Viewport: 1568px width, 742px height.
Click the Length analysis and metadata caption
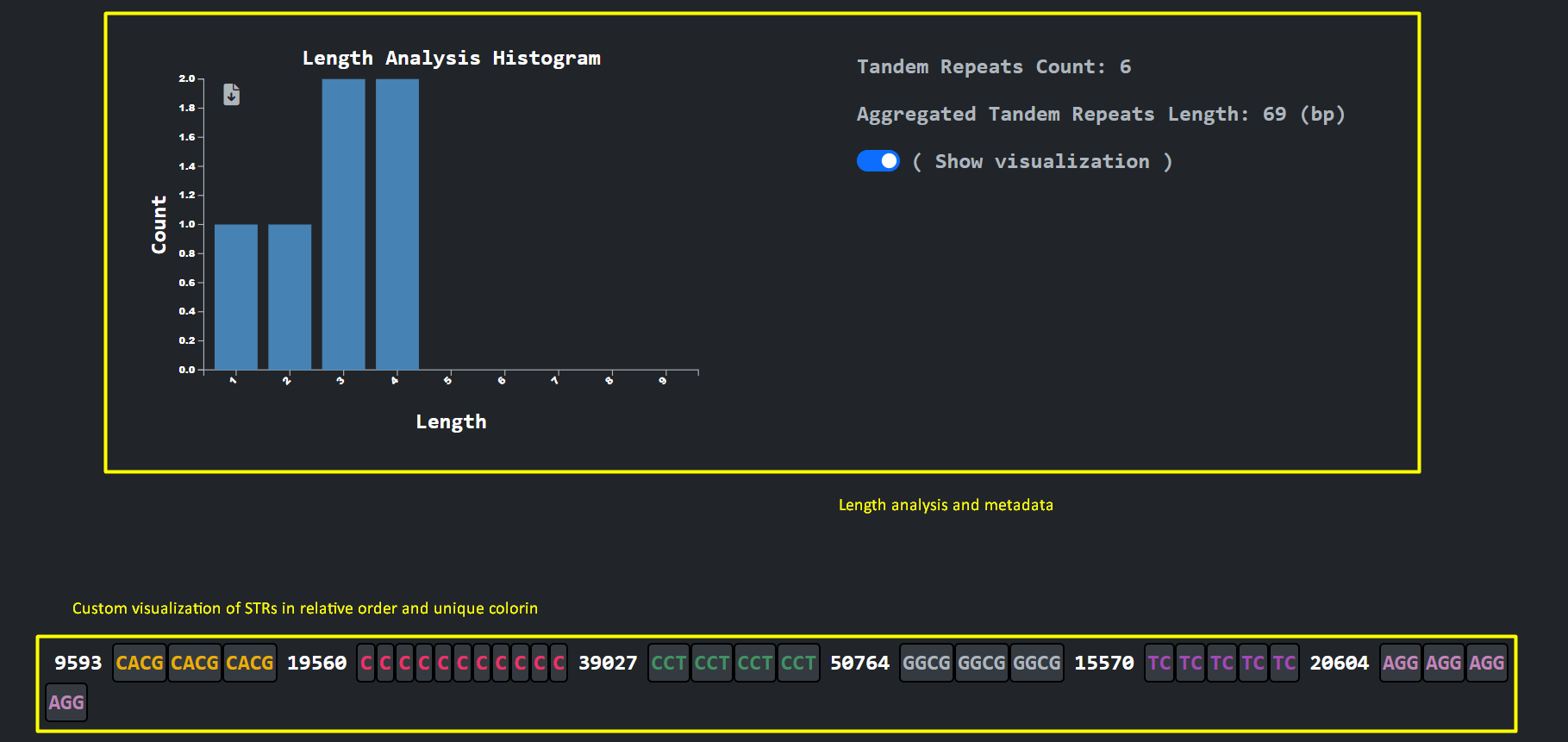tap(946, 505)
